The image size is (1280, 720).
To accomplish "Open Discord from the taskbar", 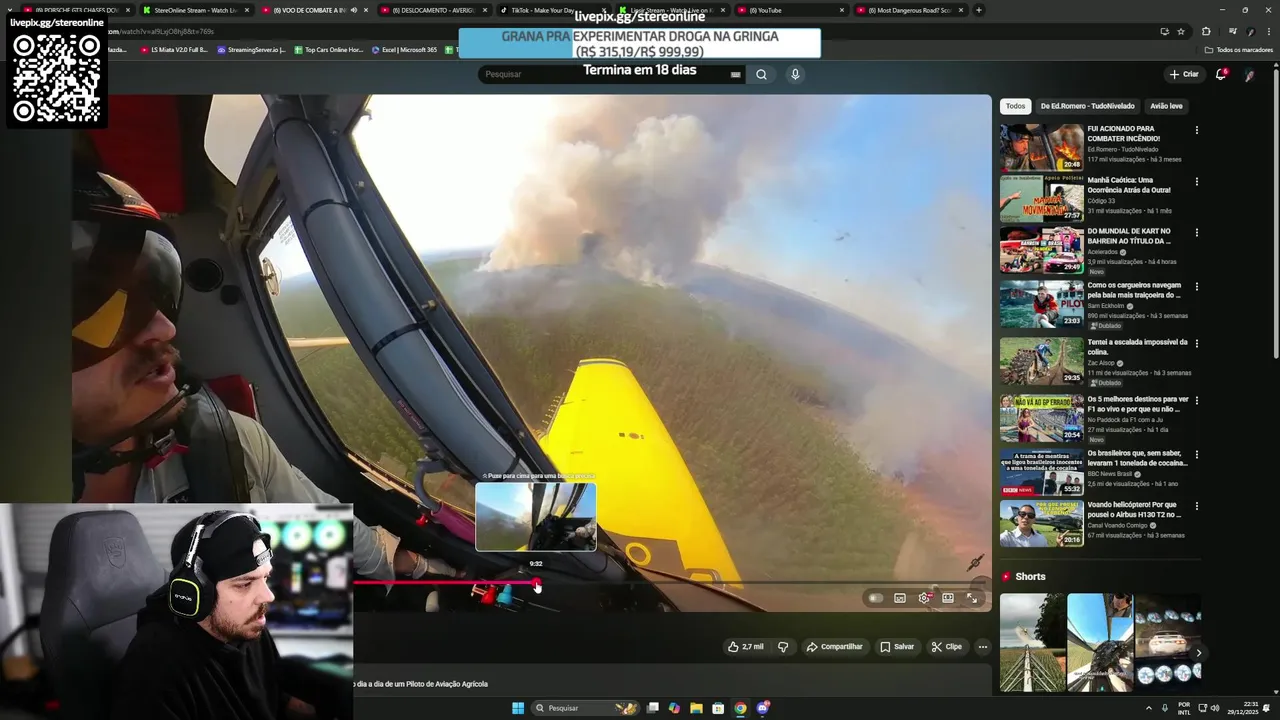I will [763, 708].
